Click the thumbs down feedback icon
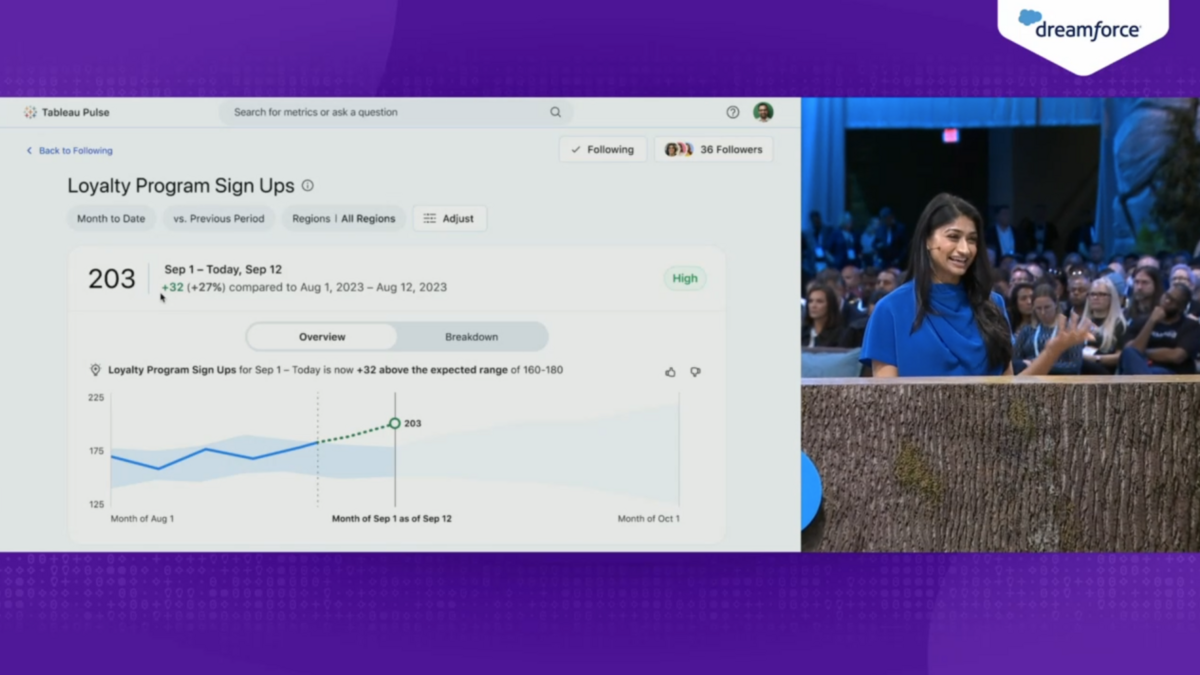The image size is (1200, 675). pyautogui.click(x=695, y=372)
